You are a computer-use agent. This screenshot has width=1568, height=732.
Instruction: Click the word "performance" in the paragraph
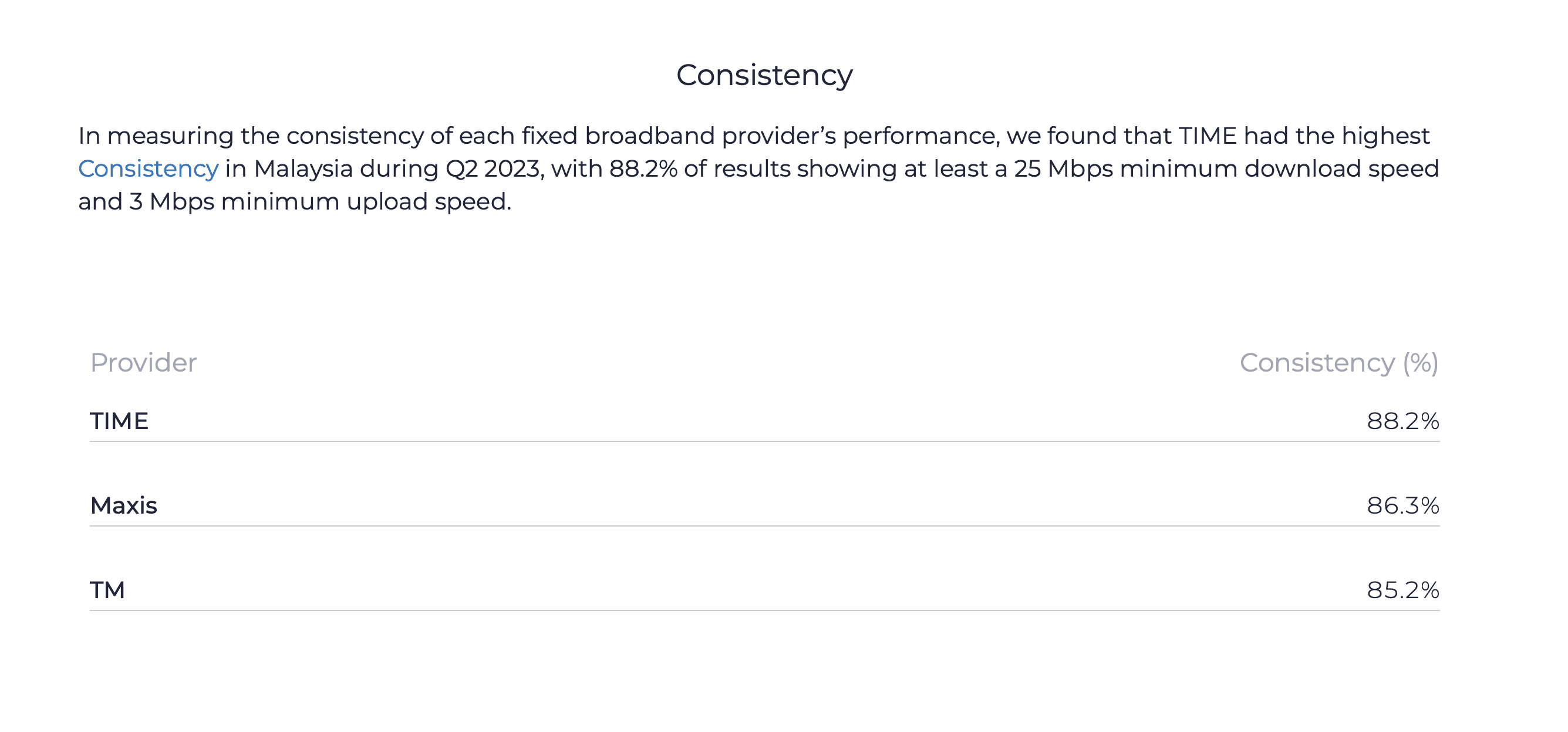pyautogui.click(x=920, y=136)
